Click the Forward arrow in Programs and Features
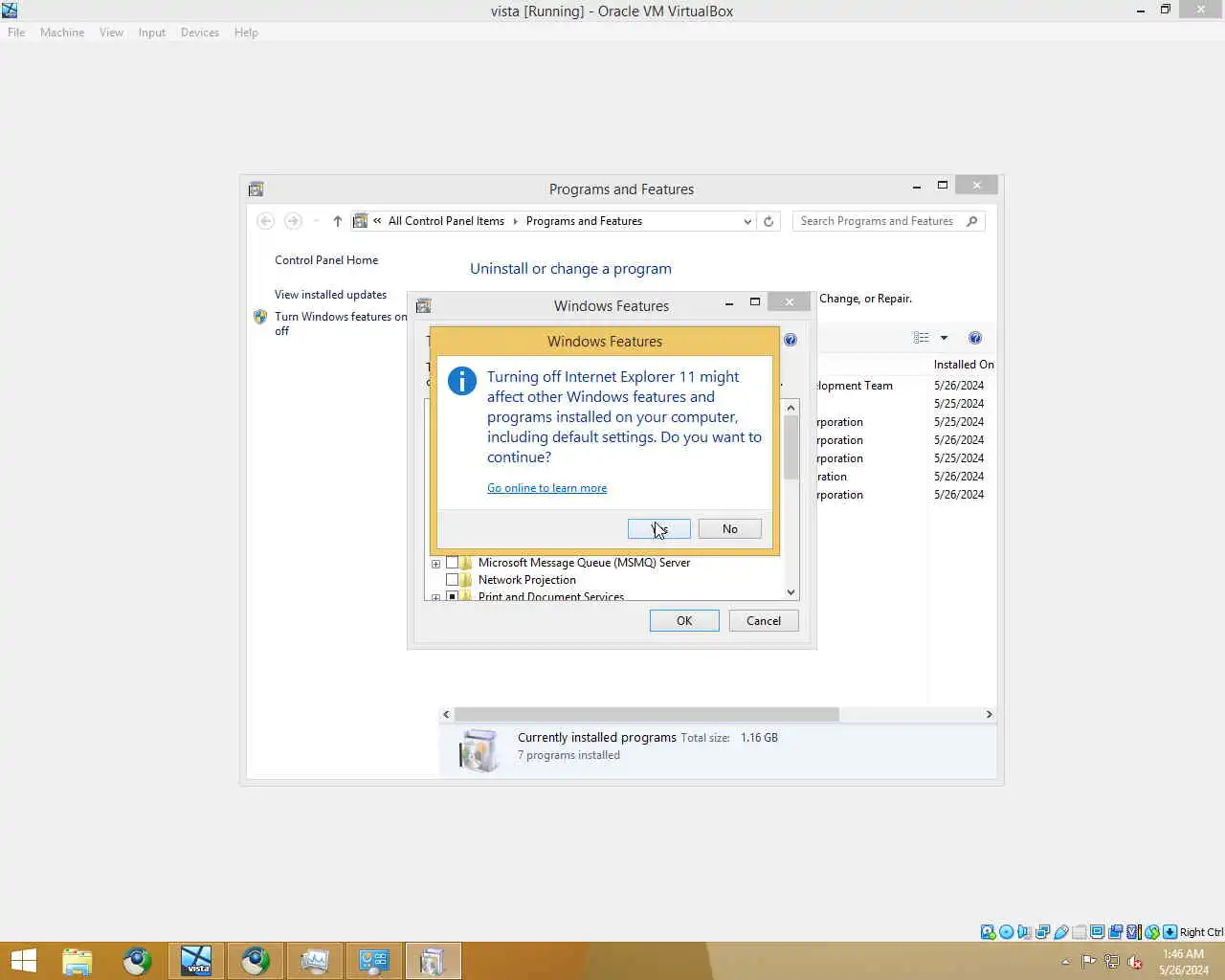Image resolution: width=1225 pixels, height=980 pixels. (293, 221)
